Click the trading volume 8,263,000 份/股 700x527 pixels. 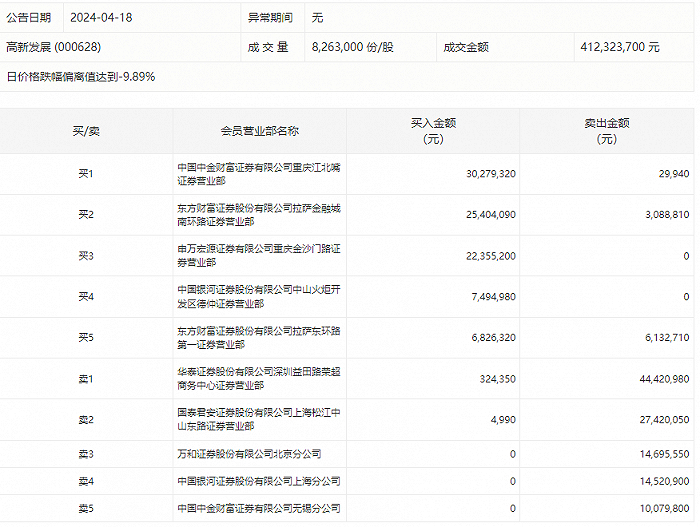pos(353,47)
